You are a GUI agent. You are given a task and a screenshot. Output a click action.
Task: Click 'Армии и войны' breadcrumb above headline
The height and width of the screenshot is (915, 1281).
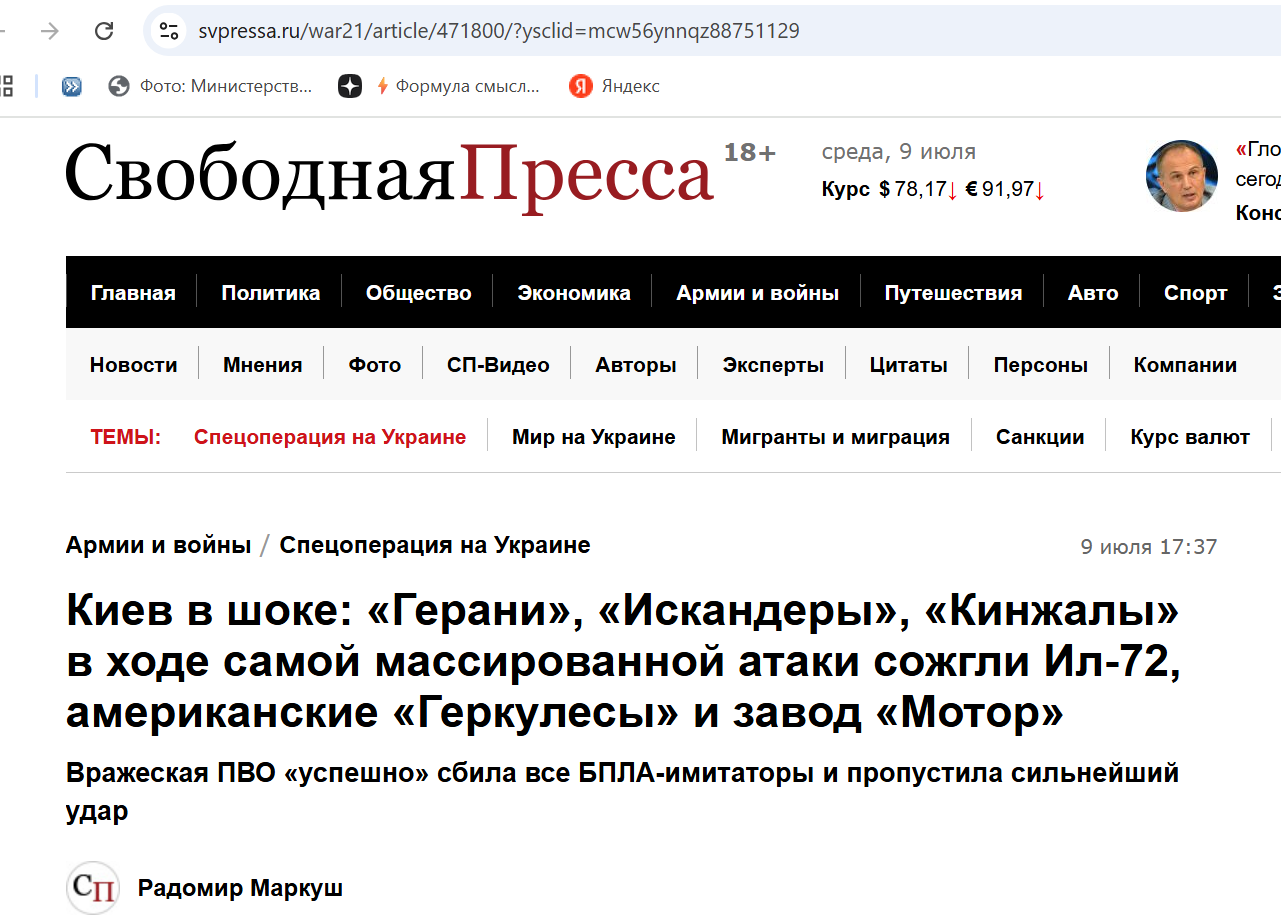pos(158,545)
